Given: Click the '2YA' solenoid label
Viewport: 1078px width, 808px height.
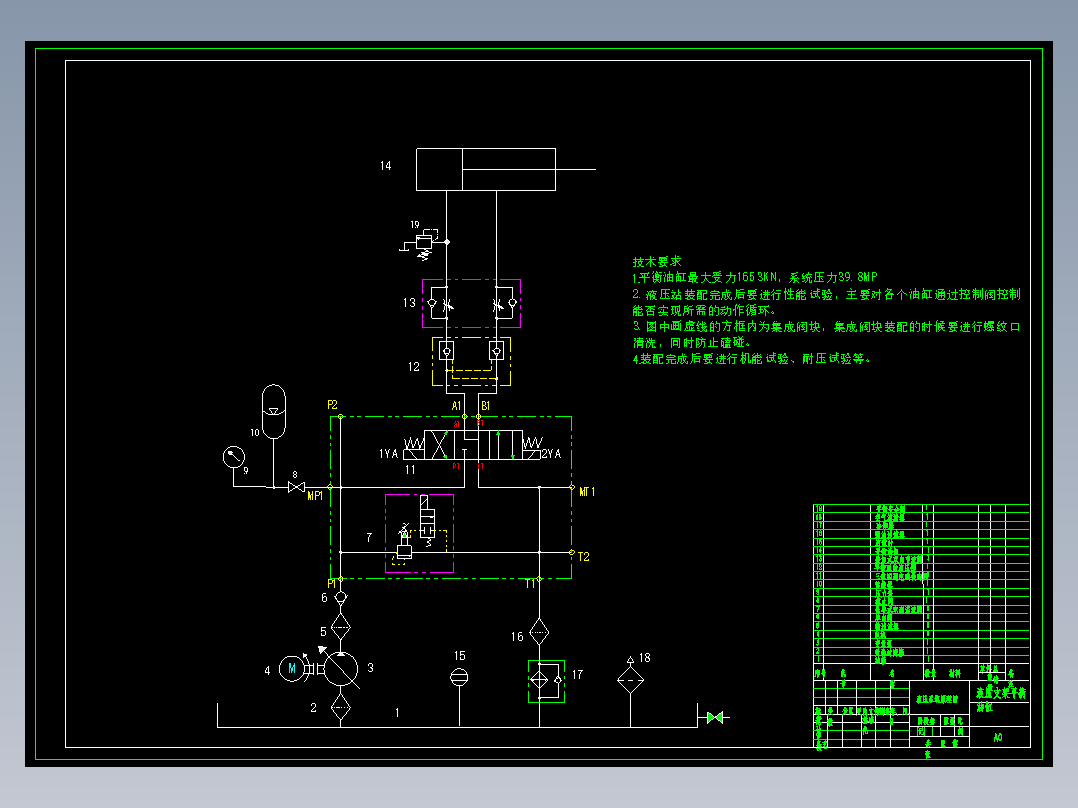Looking at the screenshot, I should (x=551, y=454).
